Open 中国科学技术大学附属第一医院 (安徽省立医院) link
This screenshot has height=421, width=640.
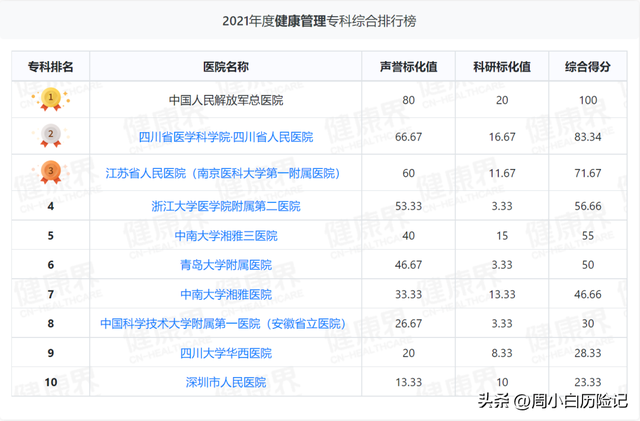click(223, 324)
